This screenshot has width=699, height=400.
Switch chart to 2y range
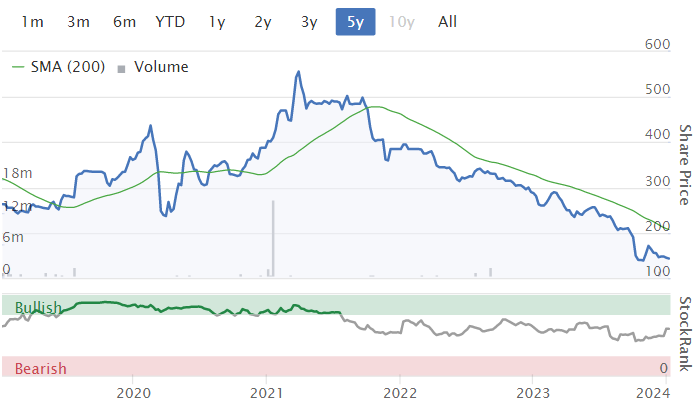pyautogui.click(x=263, y=22)
